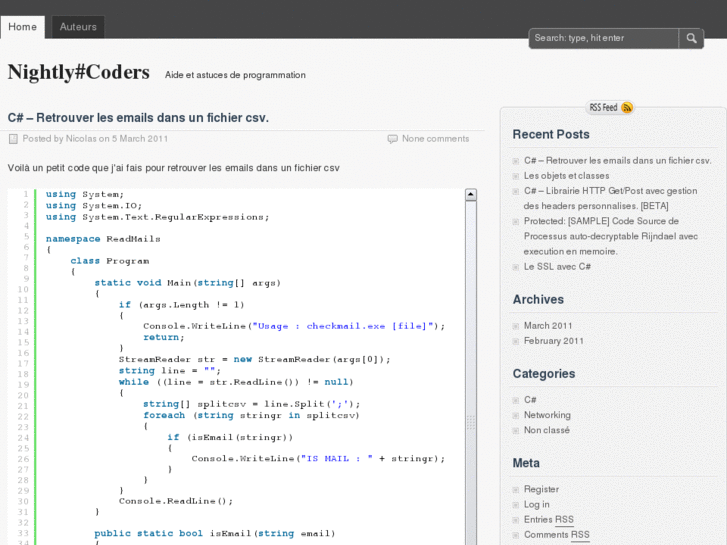This screenshot has width=727, height=545.
Task: Focus the Search input field
Action: click(604, 38)
